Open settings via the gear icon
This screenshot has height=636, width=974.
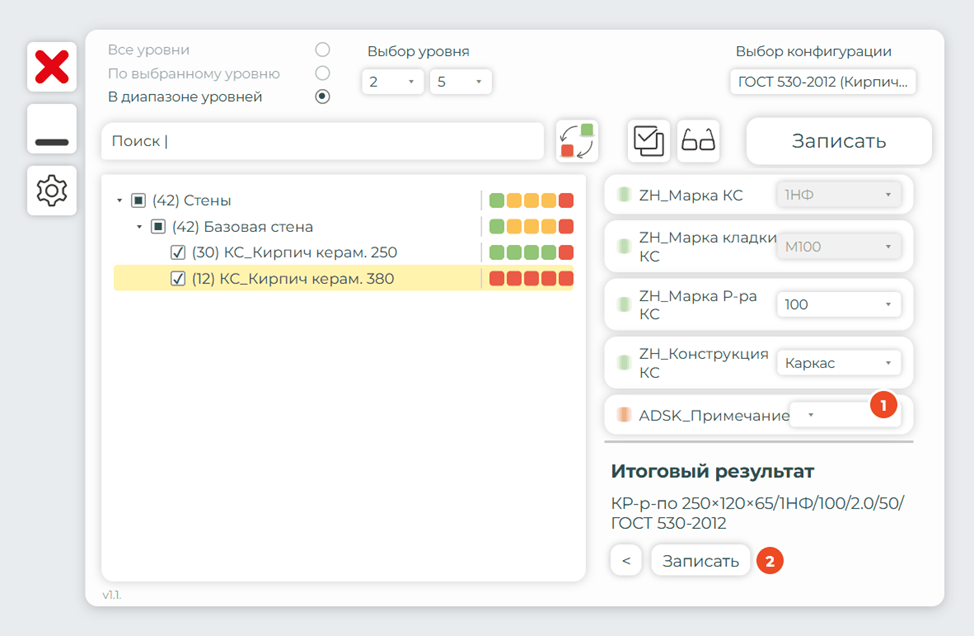click(x=52, y=190)
